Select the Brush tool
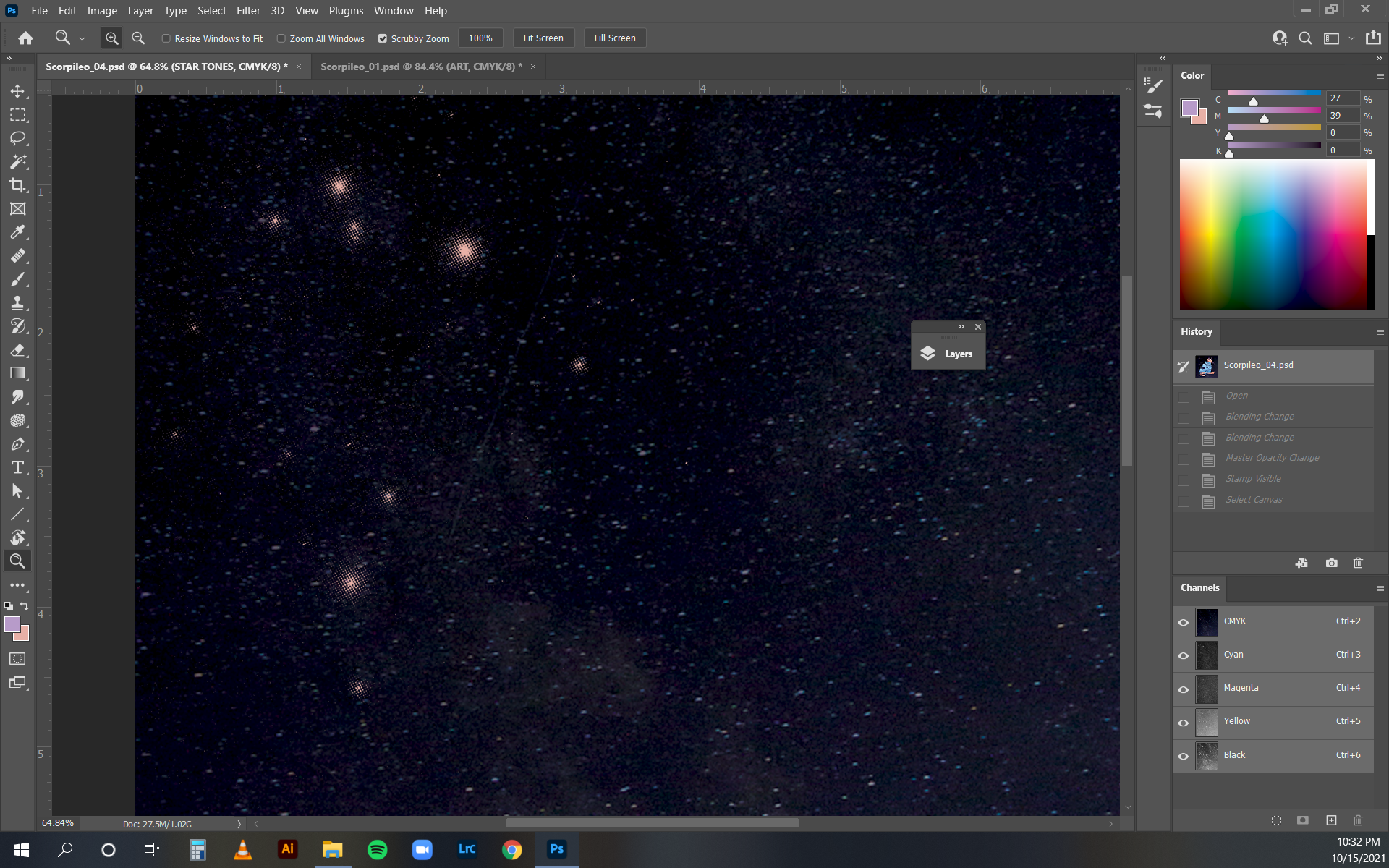1389x868 pixels. click(x=17, y=279)
